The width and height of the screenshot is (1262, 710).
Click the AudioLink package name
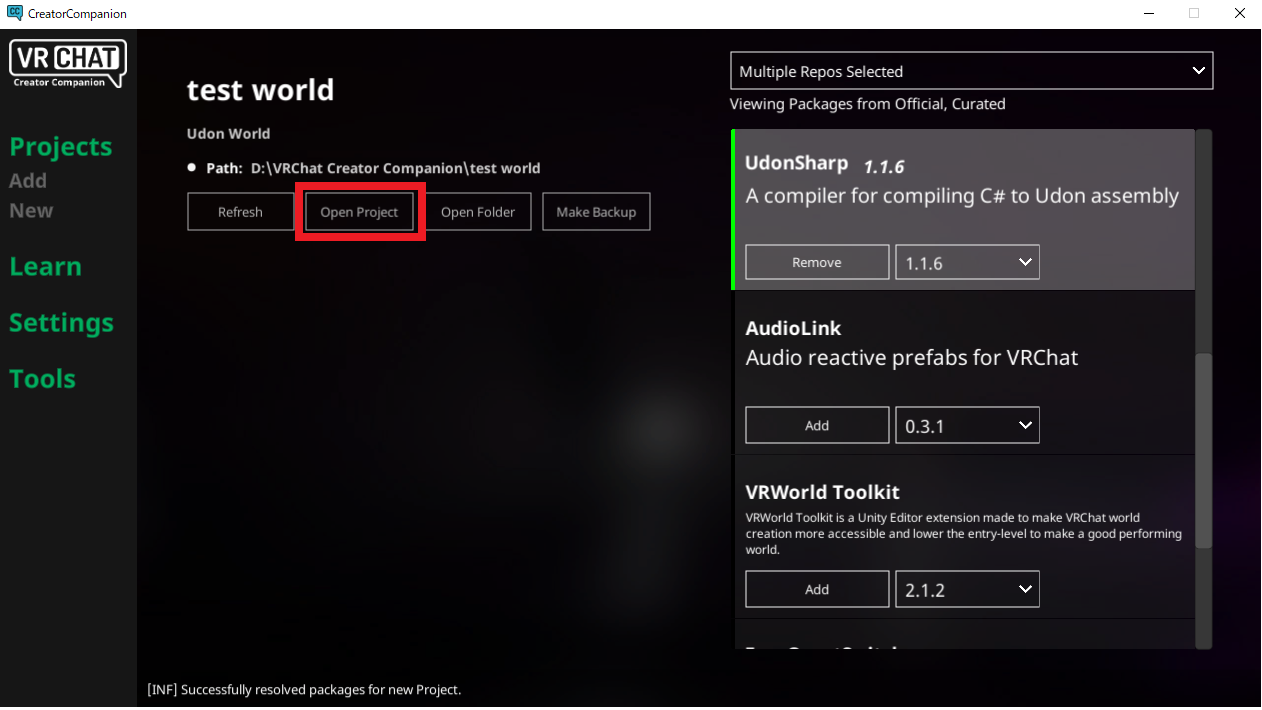click(x=794, y=328)
